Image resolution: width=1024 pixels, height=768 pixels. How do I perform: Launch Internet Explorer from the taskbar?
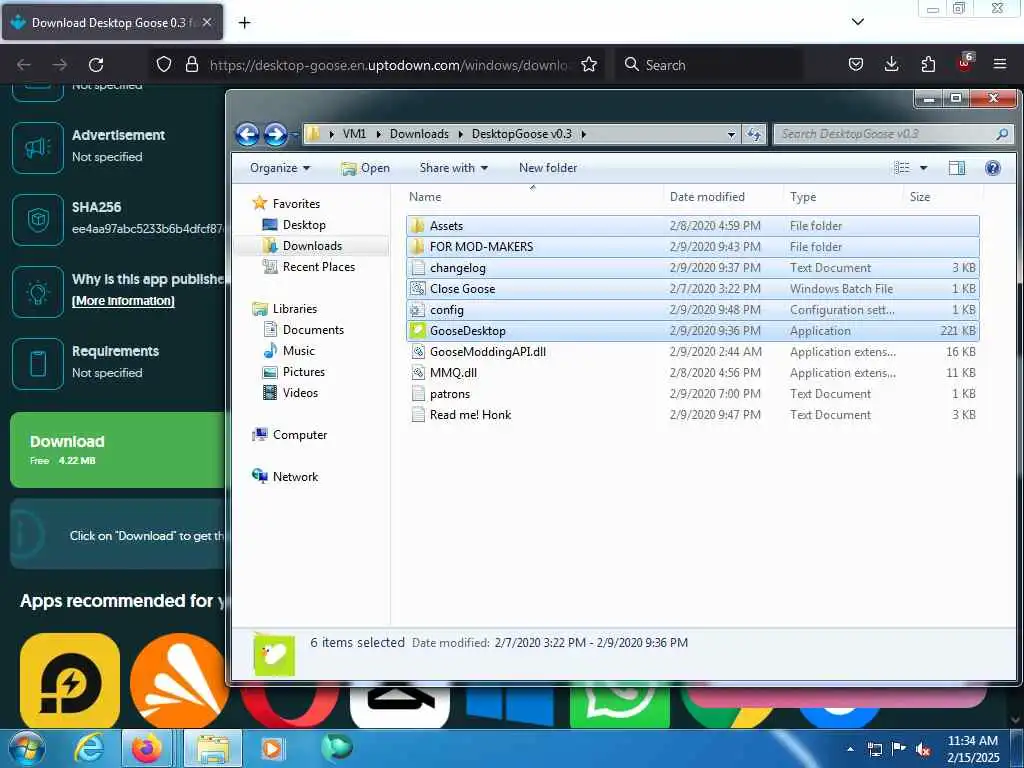pos(88,748)
